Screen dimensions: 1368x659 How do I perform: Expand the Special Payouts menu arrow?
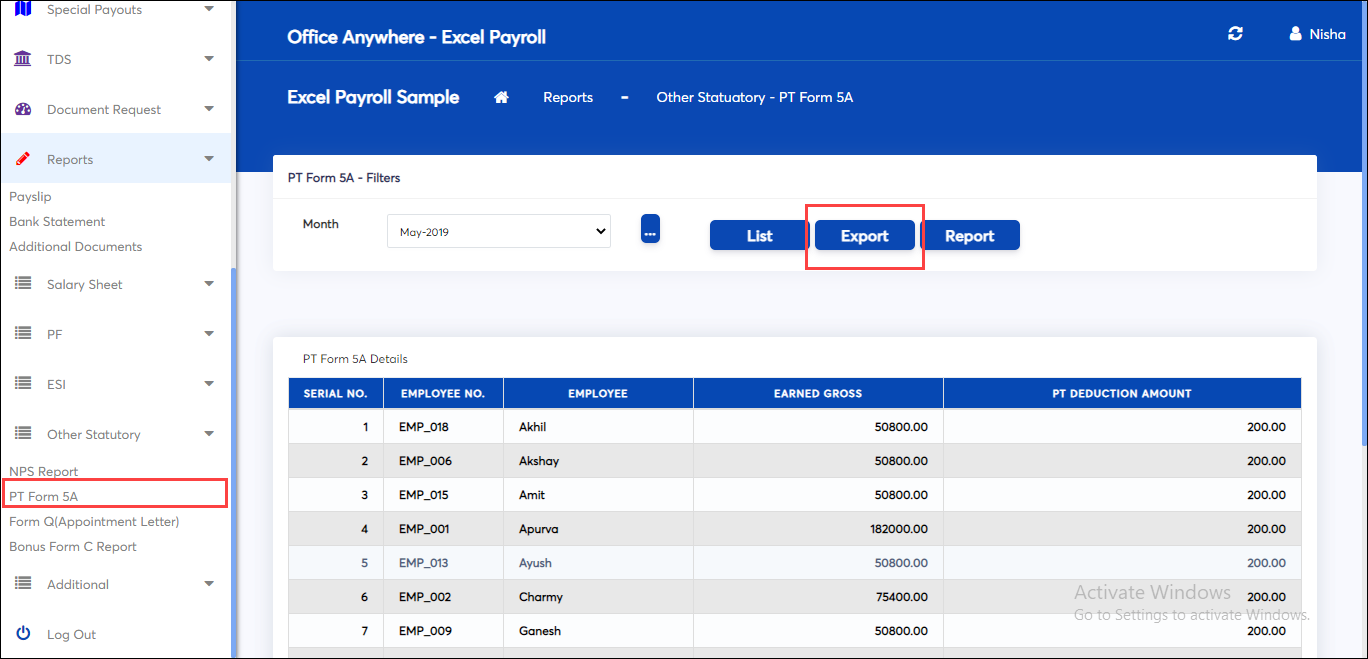point(209,9)
